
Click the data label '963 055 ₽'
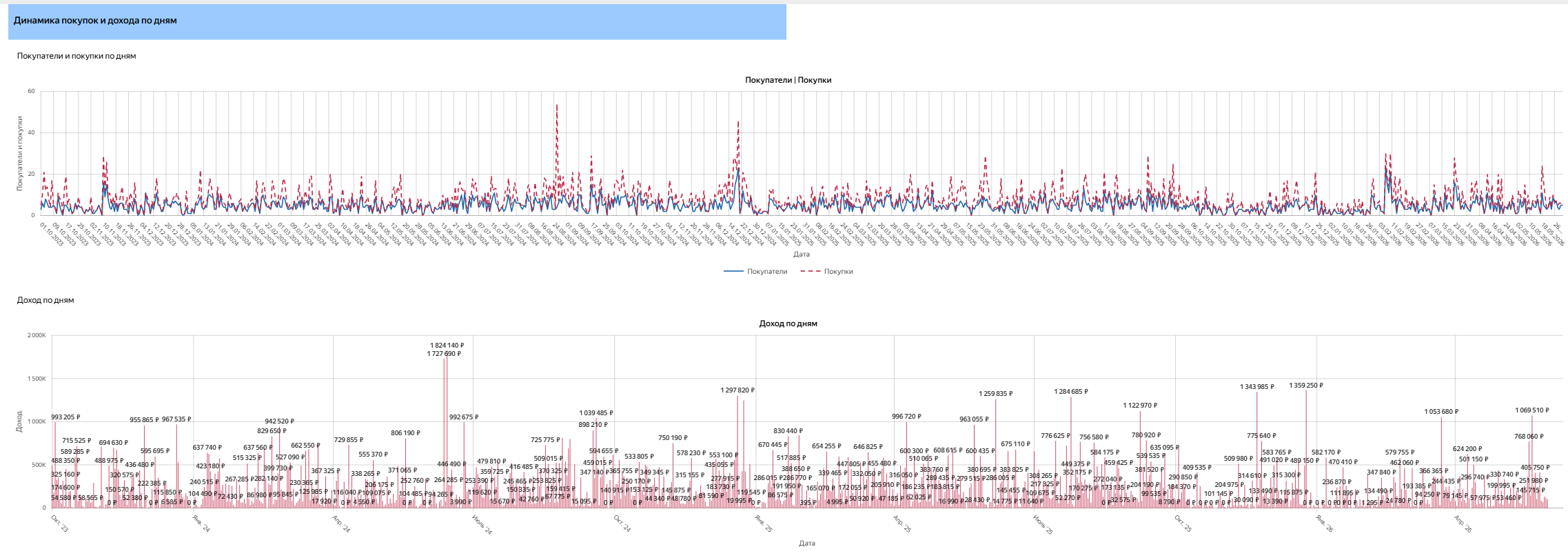pyautogui.click(x=974, y=419)
